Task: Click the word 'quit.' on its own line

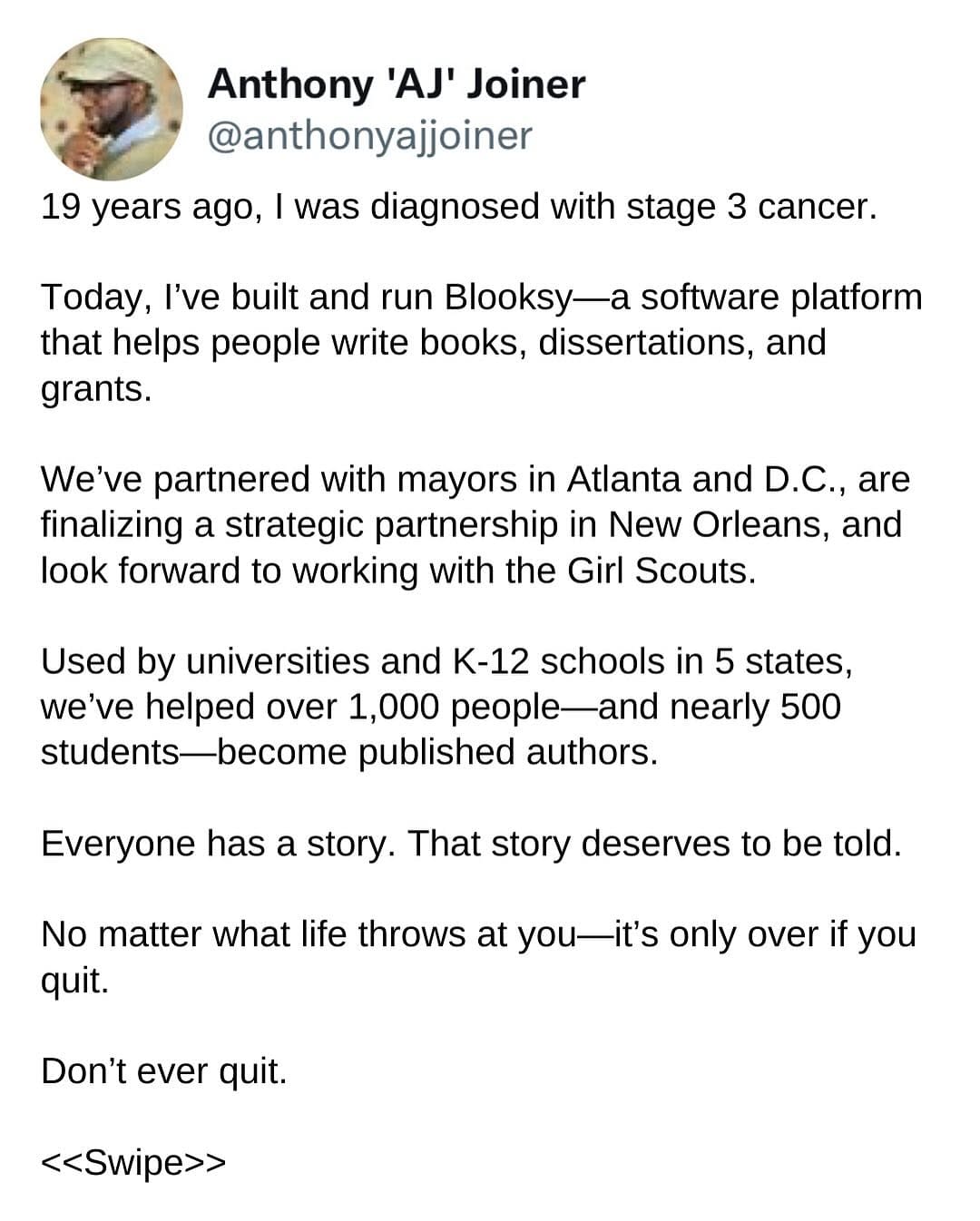Action: click(x=74, y=982)
